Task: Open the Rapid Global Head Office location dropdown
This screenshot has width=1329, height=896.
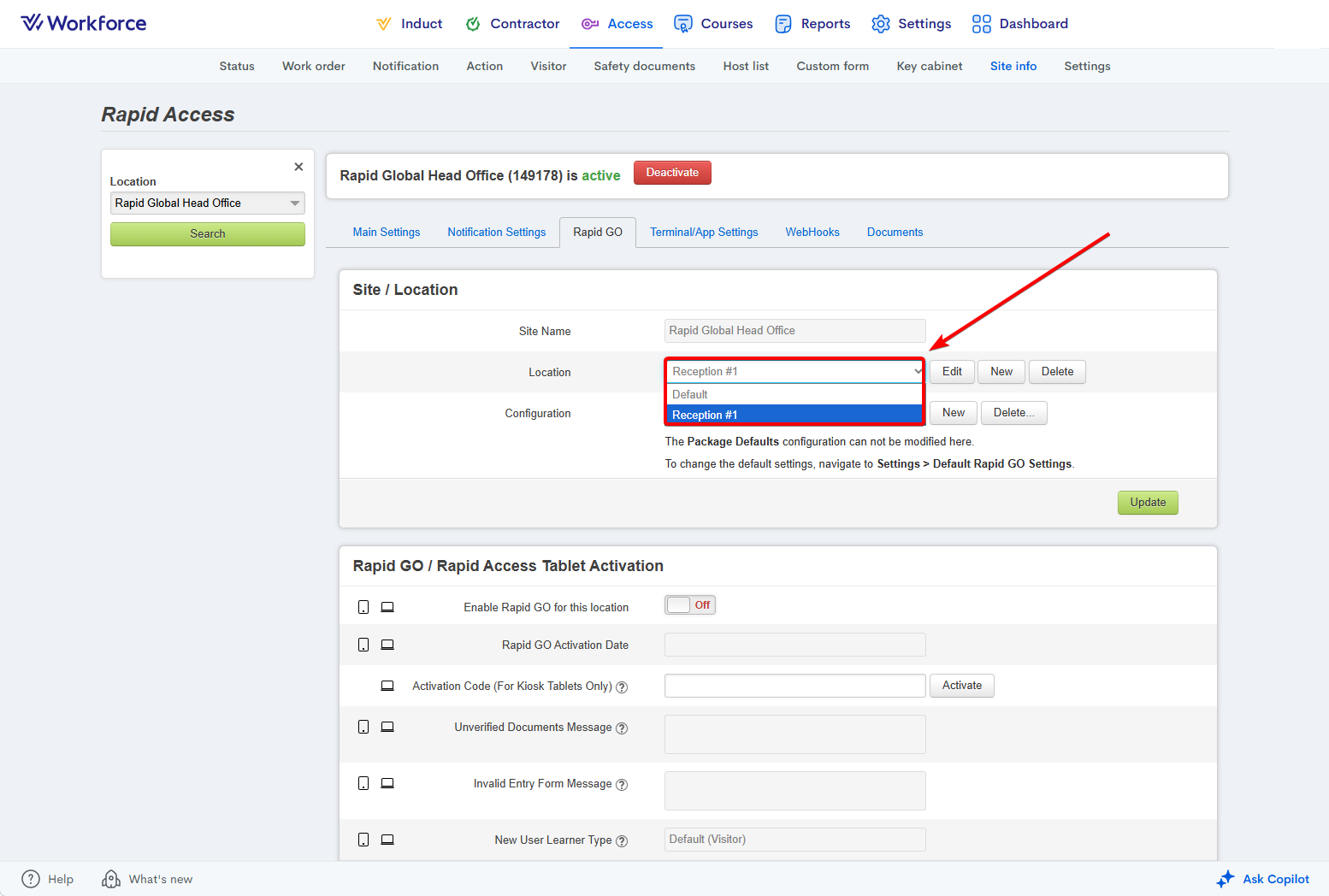Action: (208, 203)
